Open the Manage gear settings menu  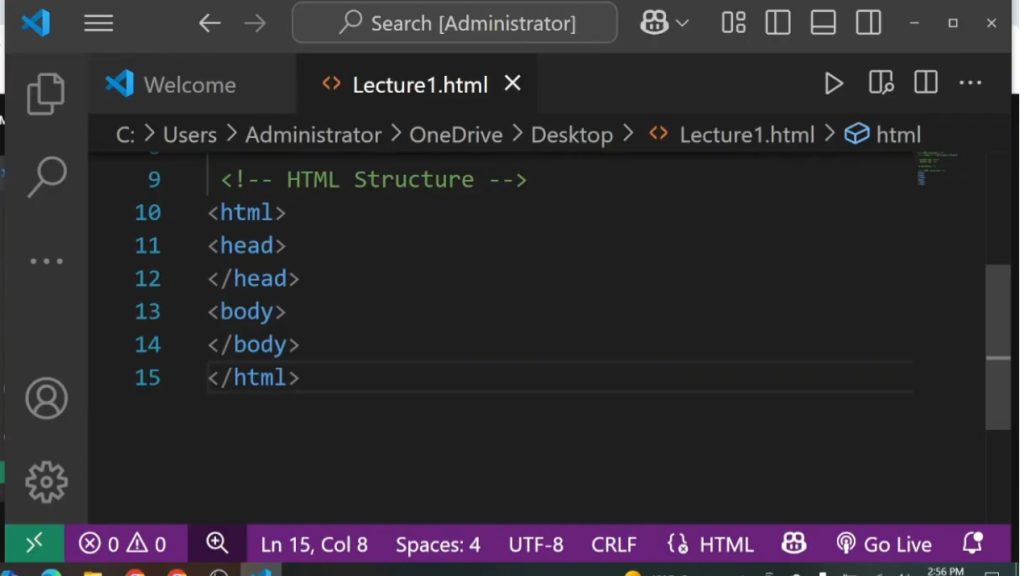46,482
